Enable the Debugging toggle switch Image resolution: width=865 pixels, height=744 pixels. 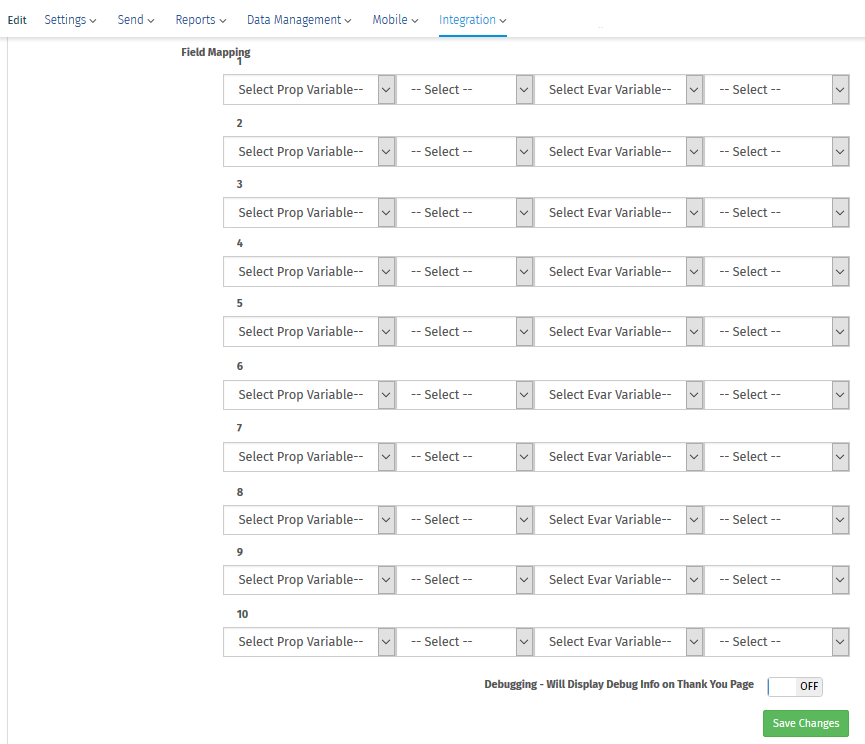coord(794,686)
